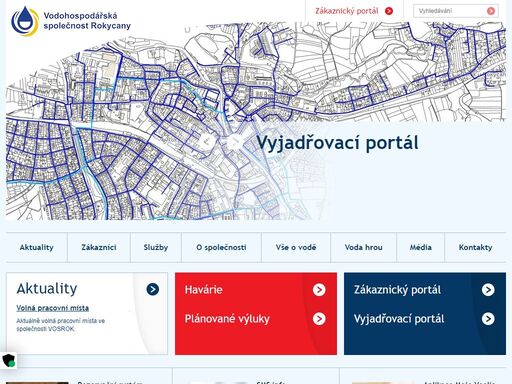Click the text Aktuálně volná pracovní místa ve společnosti VOSROK
This screenshot has height=384, width=512.
pos(61,325)
